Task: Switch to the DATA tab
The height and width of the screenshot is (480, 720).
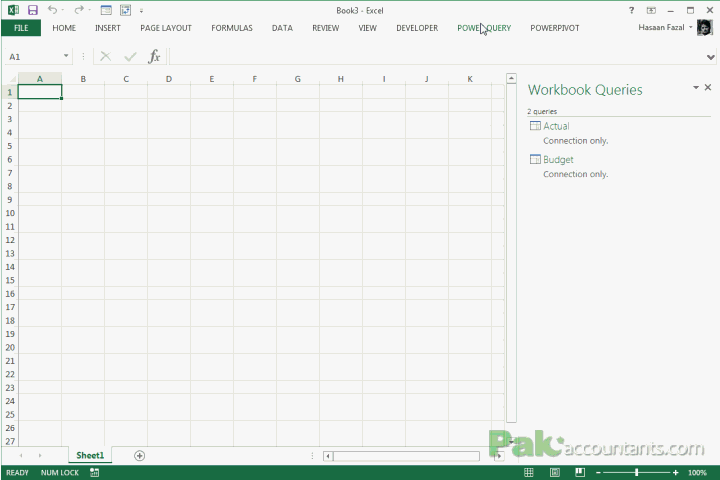Action: [x=282, y=28]
